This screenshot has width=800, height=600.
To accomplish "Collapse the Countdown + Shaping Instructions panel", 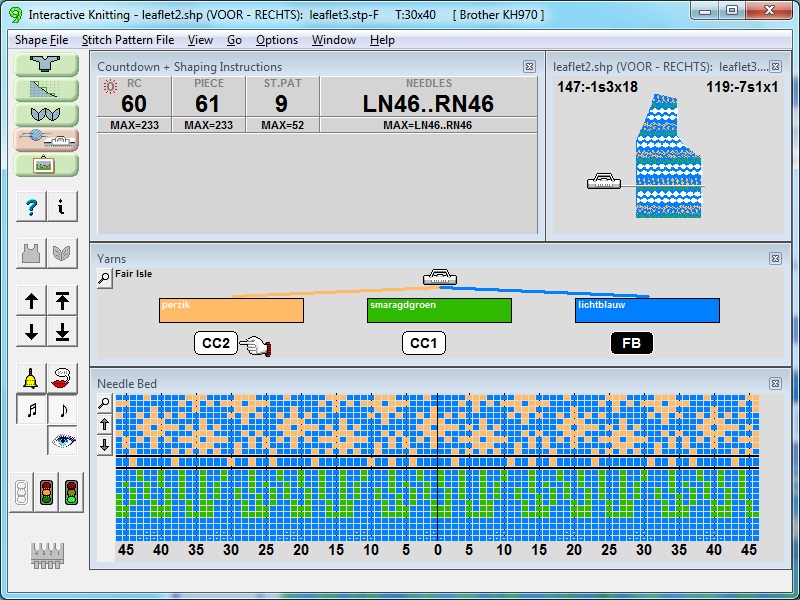I will coord(529,66).
